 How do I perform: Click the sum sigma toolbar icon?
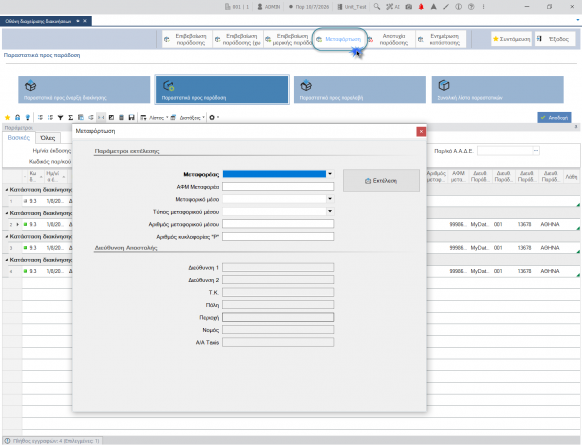point(71,117)
